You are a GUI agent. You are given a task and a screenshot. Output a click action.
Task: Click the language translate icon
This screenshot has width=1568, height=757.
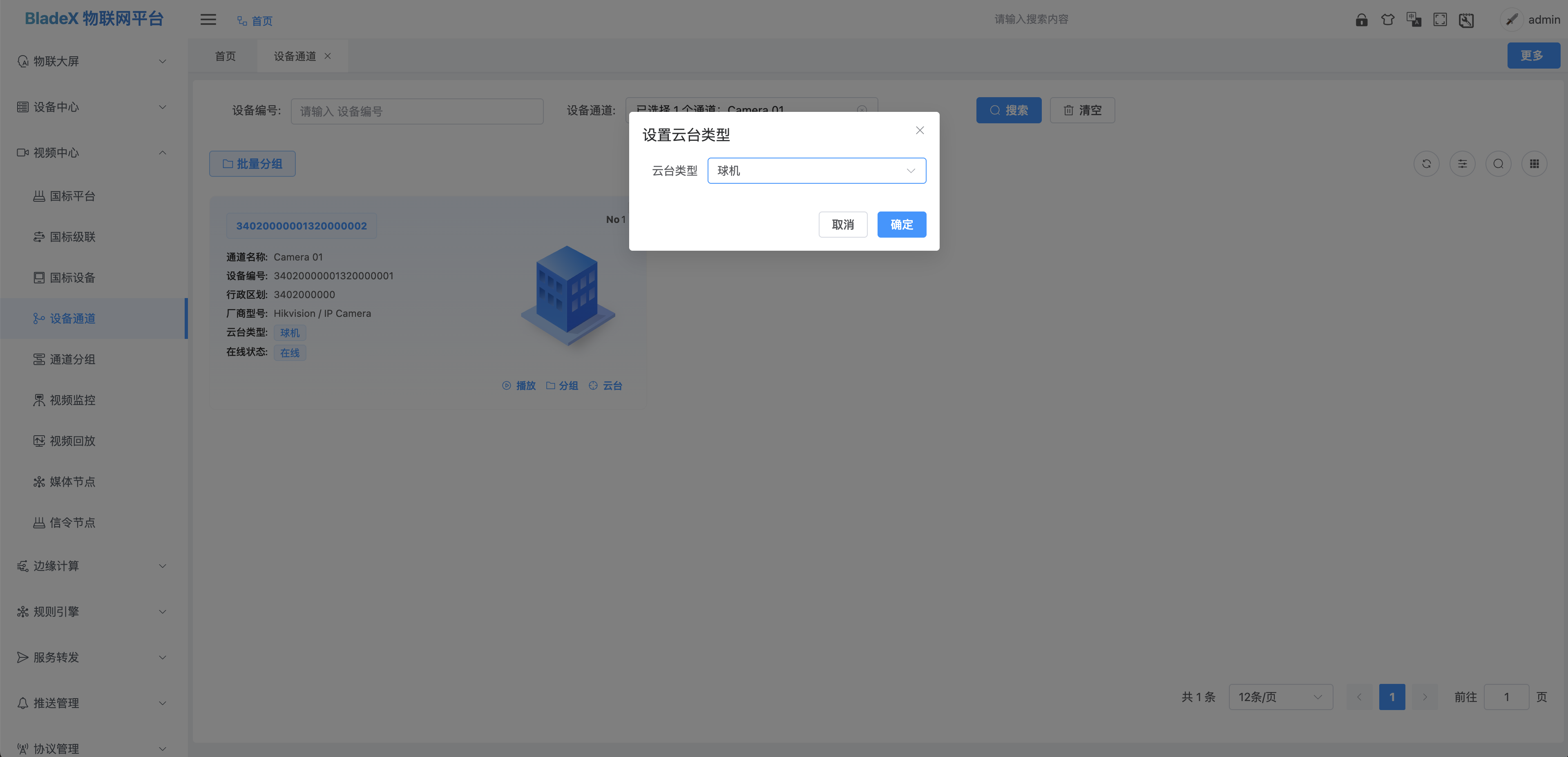(1414, 20)
